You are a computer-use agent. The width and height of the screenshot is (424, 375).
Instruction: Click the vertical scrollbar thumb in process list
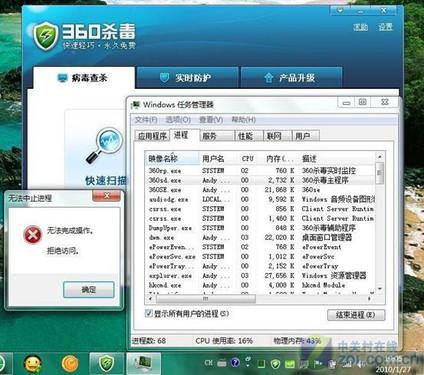[379, 173]
